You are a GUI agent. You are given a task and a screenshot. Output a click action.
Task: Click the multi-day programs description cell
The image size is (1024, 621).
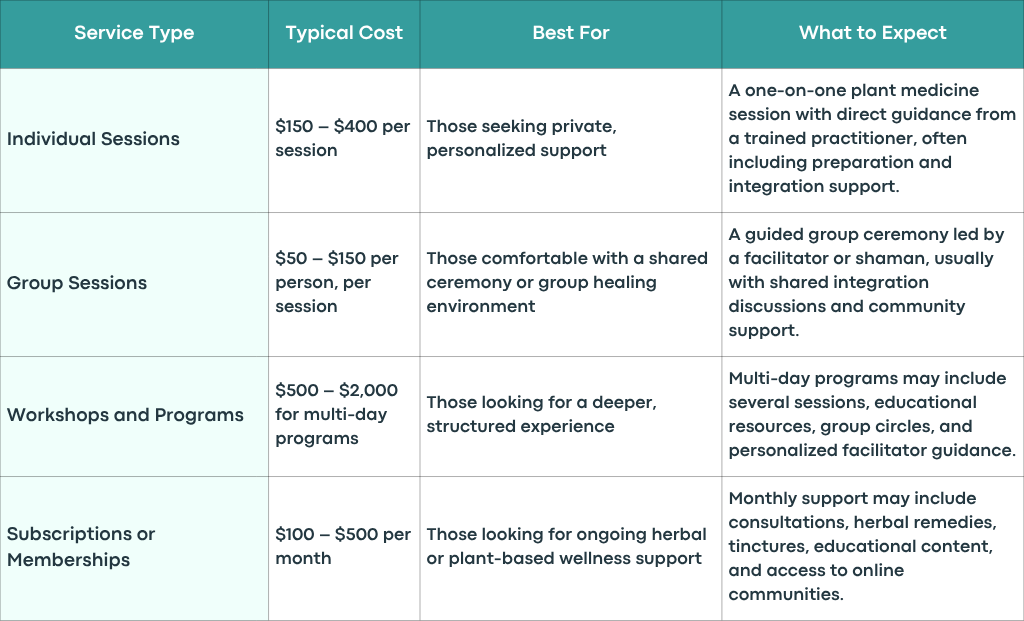pos(872,414)
